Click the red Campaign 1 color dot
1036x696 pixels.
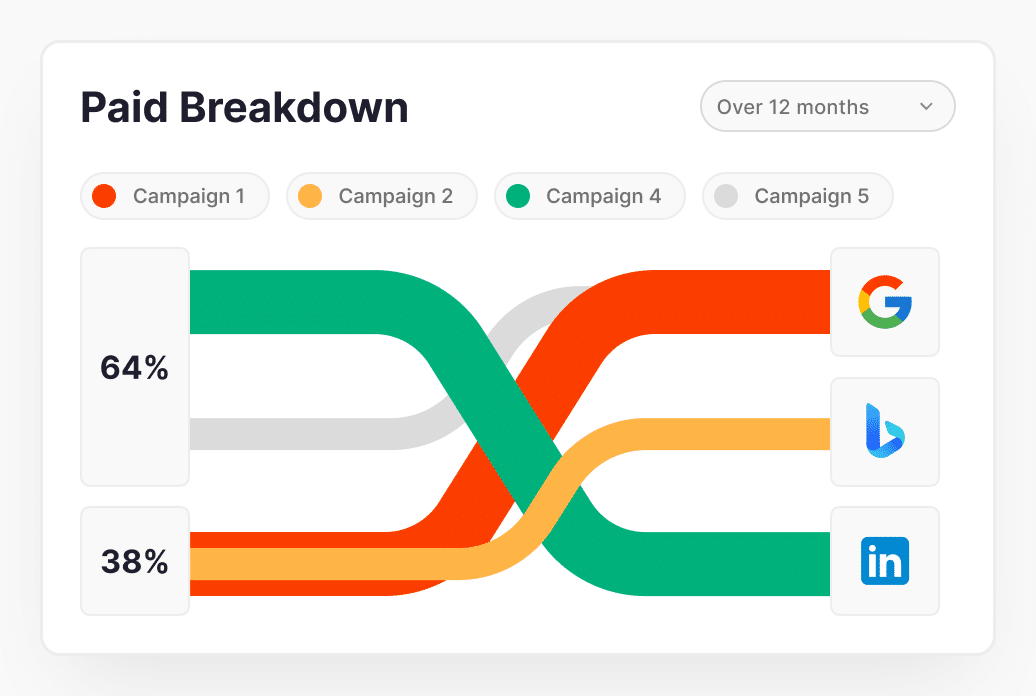104,196
